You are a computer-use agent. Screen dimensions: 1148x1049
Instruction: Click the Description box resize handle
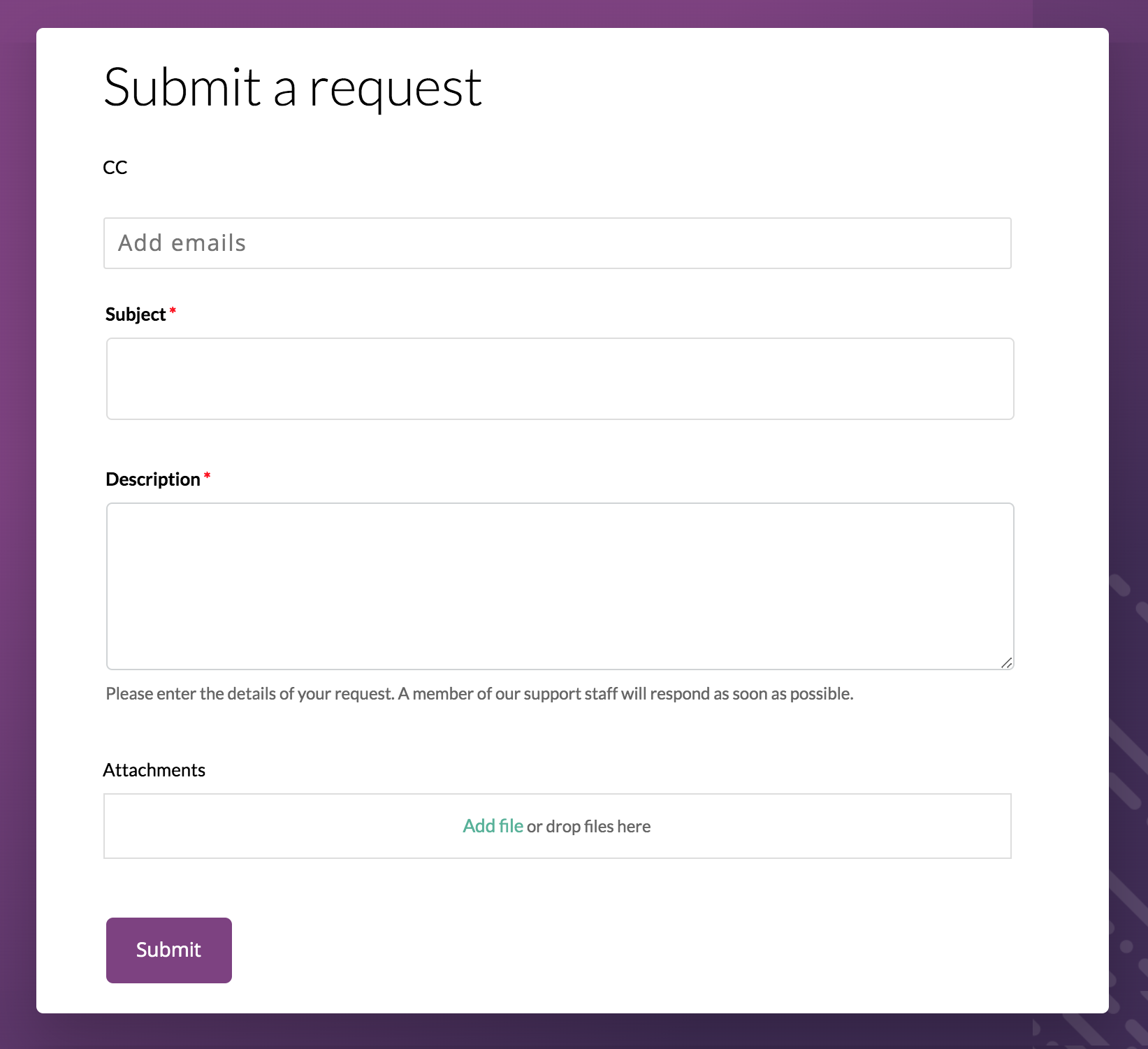point(1006,663)
